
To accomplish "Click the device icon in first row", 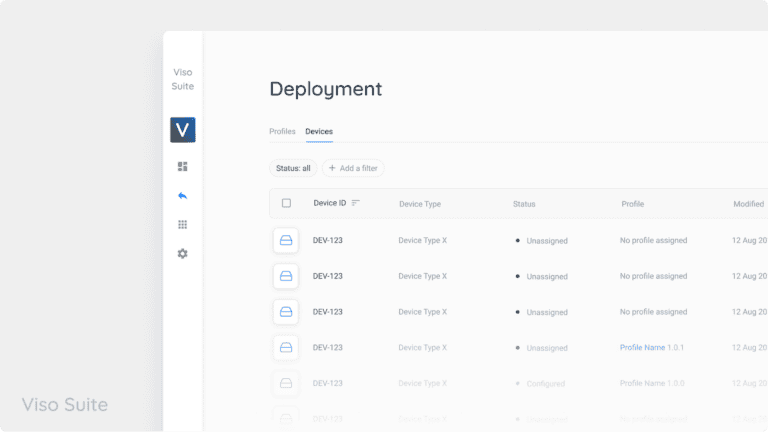I will (286, 240).
